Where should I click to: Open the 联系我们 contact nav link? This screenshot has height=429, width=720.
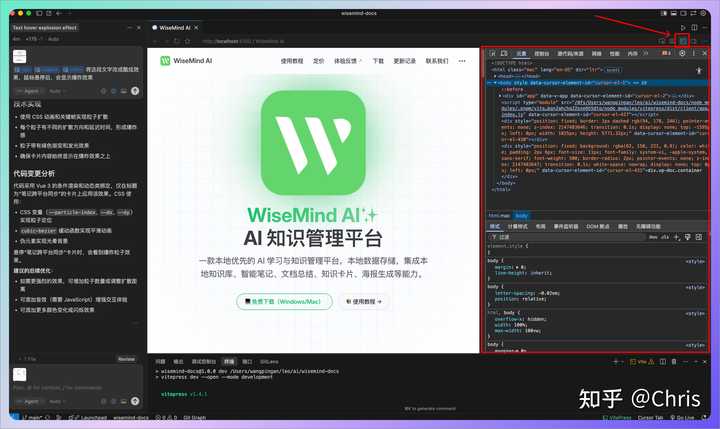[437, 61]
